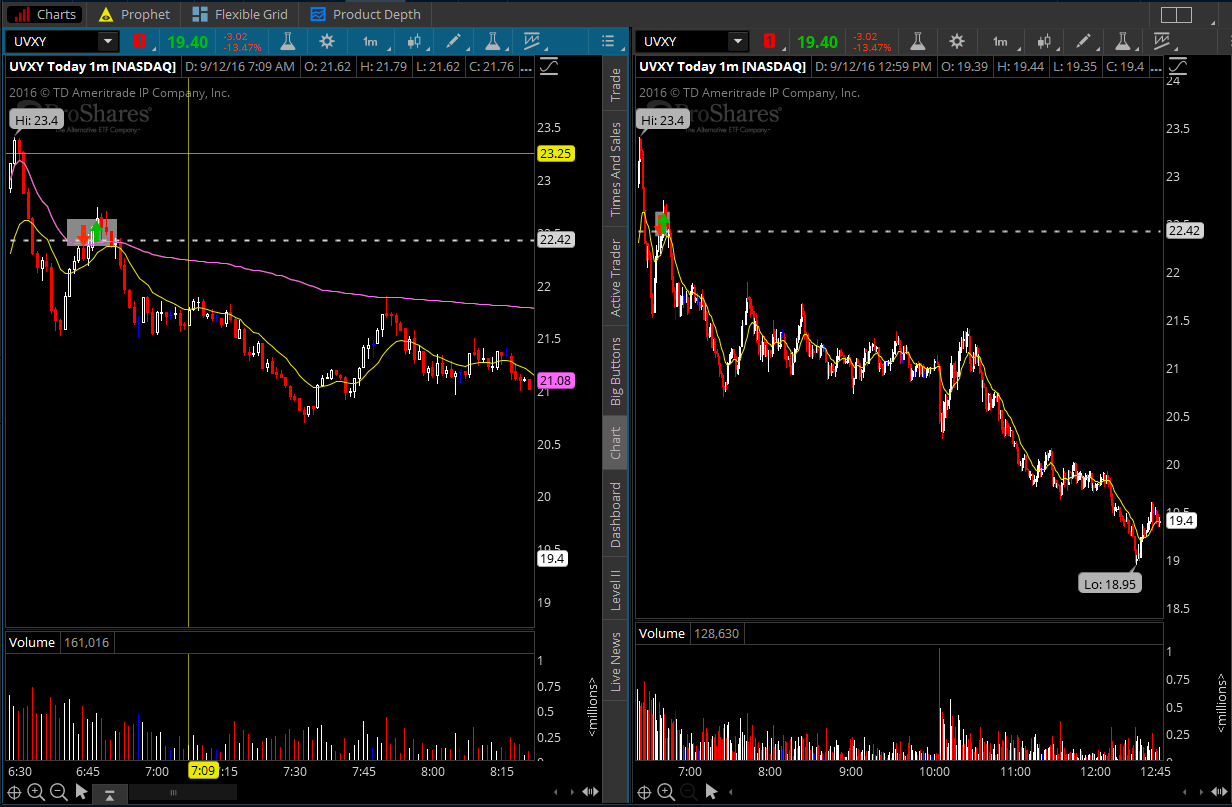Switch to the Prophet tab
This screenshot has height=807, width=1232.
coord(134,14)
